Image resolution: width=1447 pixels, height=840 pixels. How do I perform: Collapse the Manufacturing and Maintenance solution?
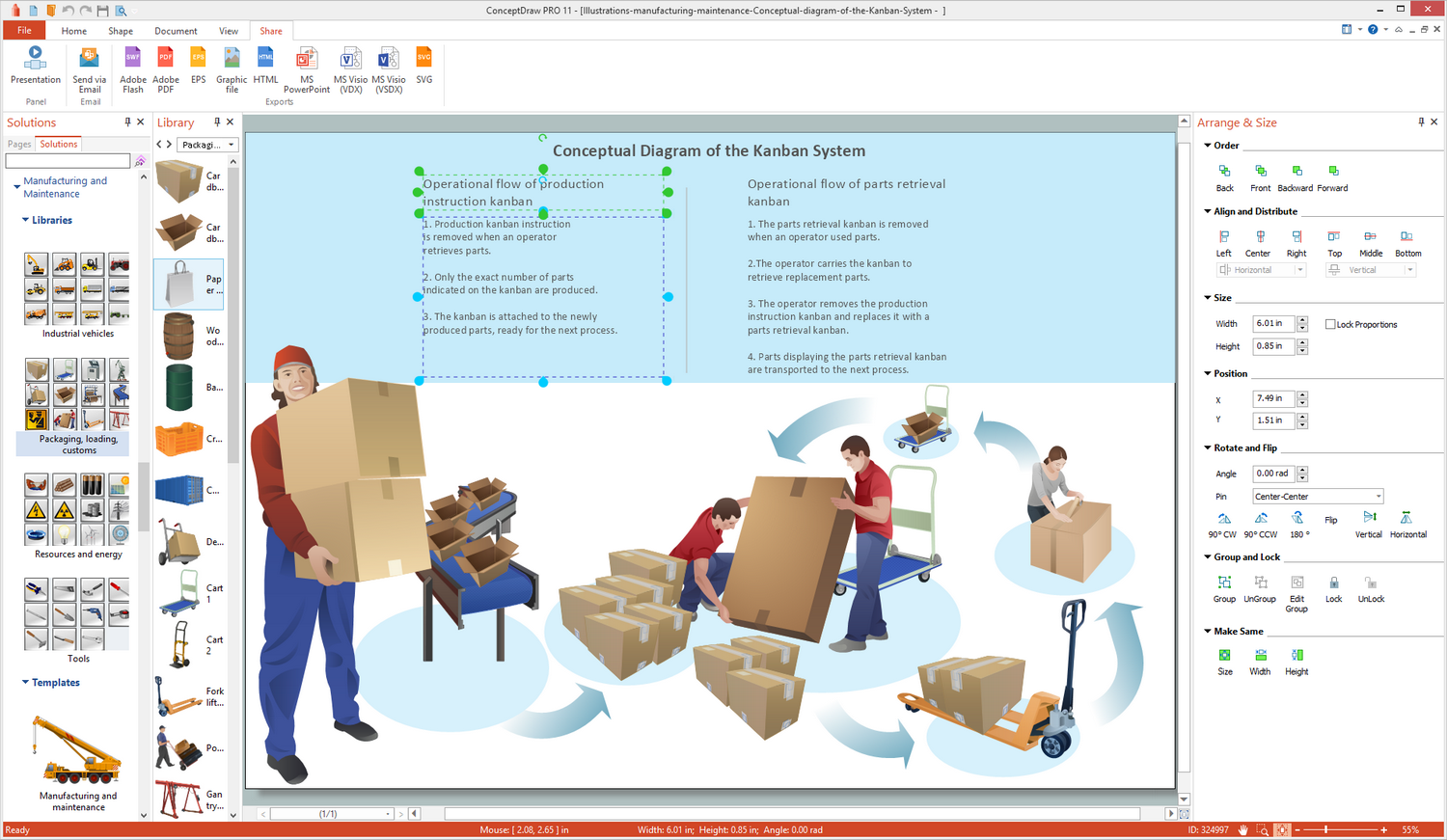(x=17, y=186)
